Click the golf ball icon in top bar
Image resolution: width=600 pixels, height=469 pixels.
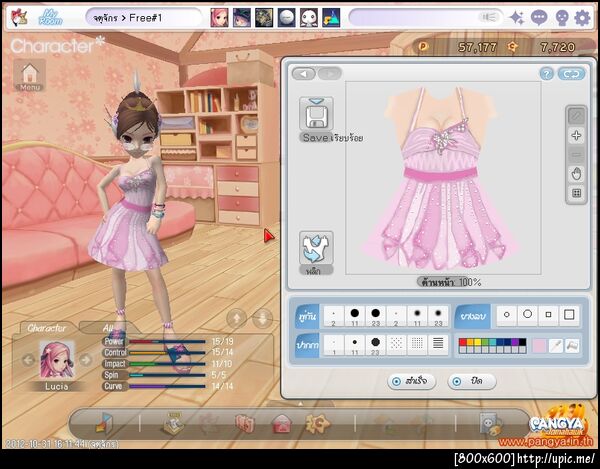287,18
